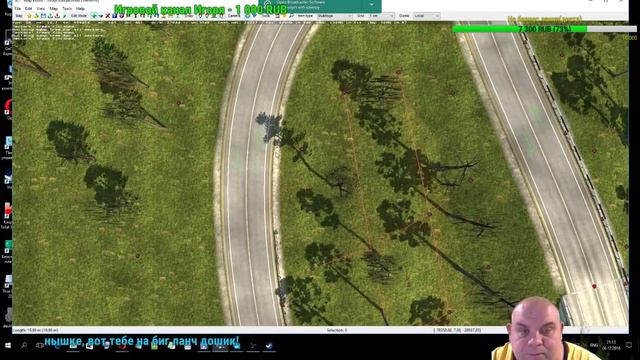640x360 pixels.
Task: Expand the OBS notification chevron
Action: [x=371, y=4]
